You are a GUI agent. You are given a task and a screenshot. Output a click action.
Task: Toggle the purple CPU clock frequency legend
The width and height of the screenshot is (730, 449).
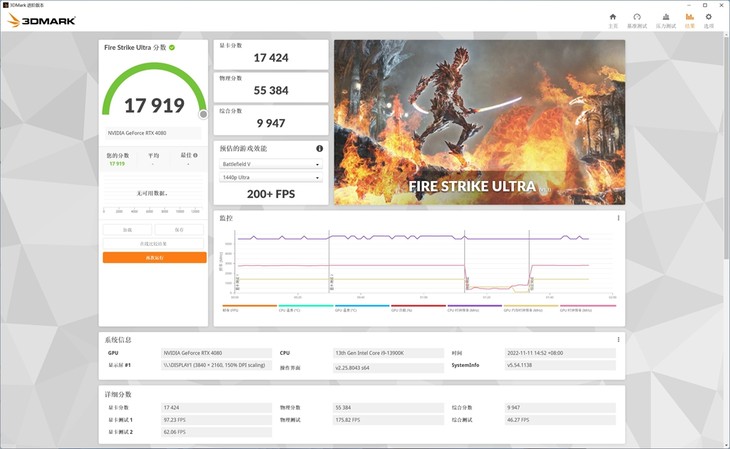(475, 308)
